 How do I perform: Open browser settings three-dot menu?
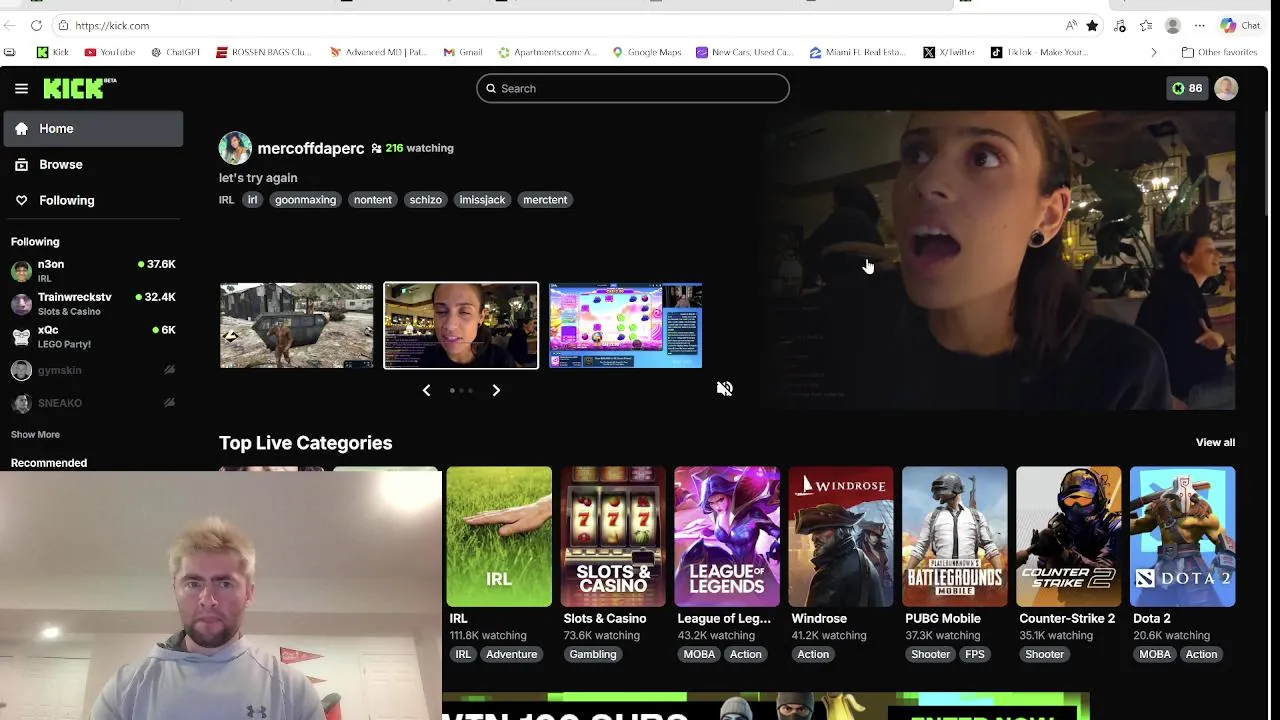coord(1199,25)
